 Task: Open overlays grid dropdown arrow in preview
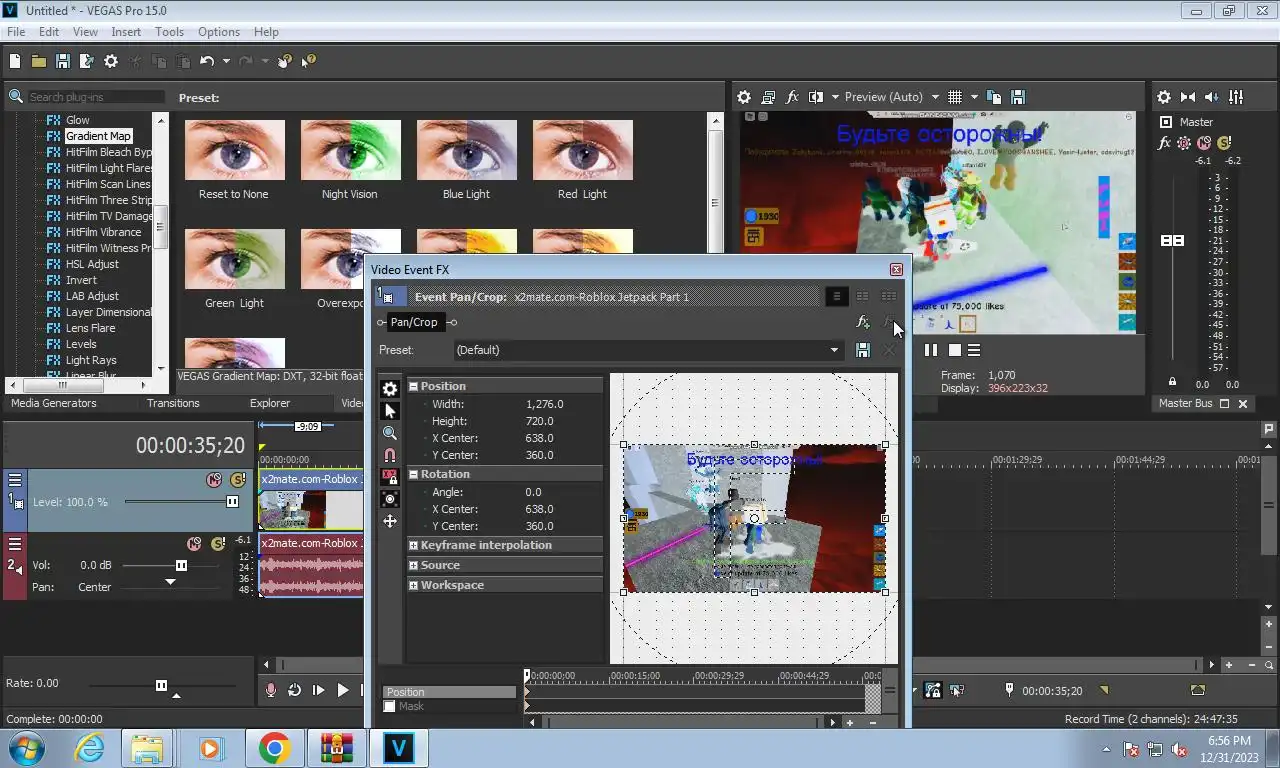[x=973, y=97]
